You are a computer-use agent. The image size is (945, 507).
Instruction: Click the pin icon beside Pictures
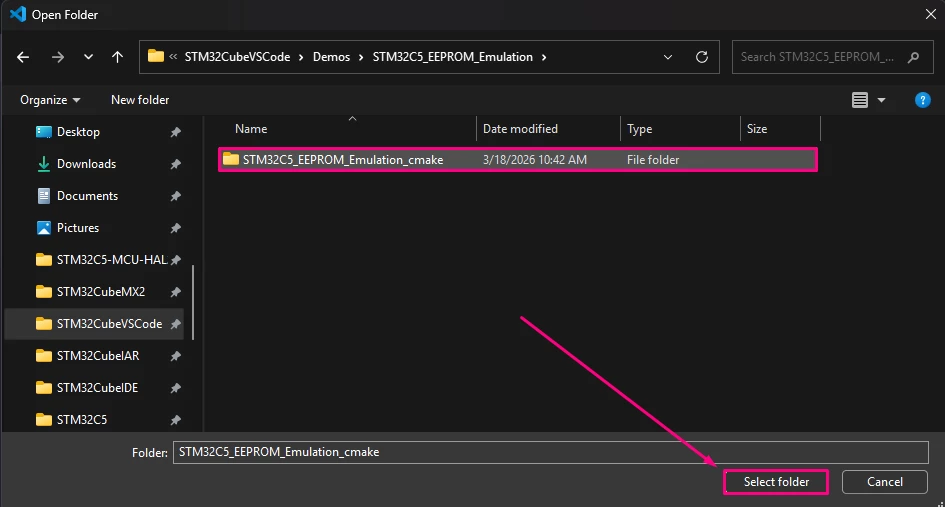(x=175, y=228)
